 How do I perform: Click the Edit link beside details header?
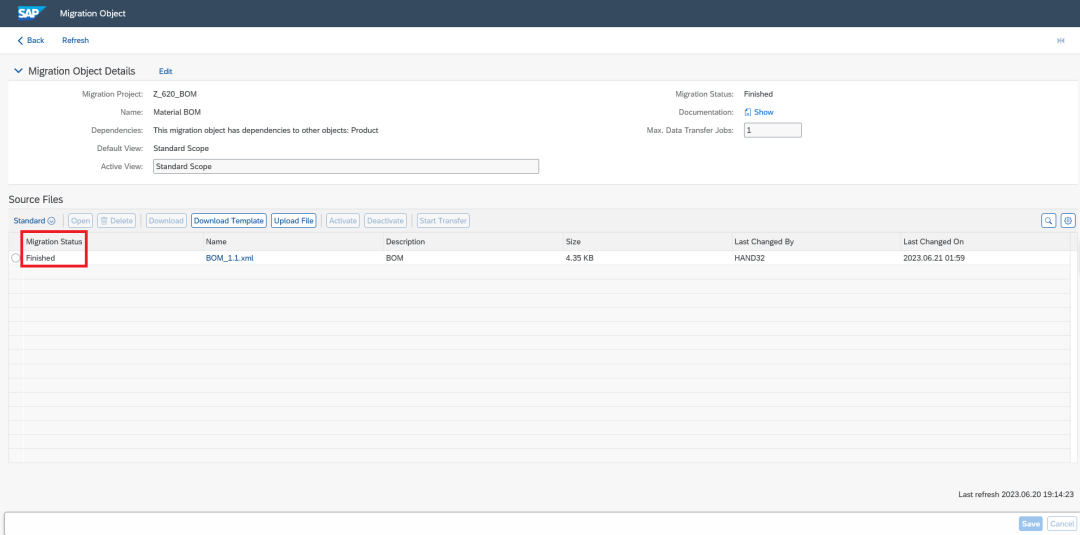(165, 71)
